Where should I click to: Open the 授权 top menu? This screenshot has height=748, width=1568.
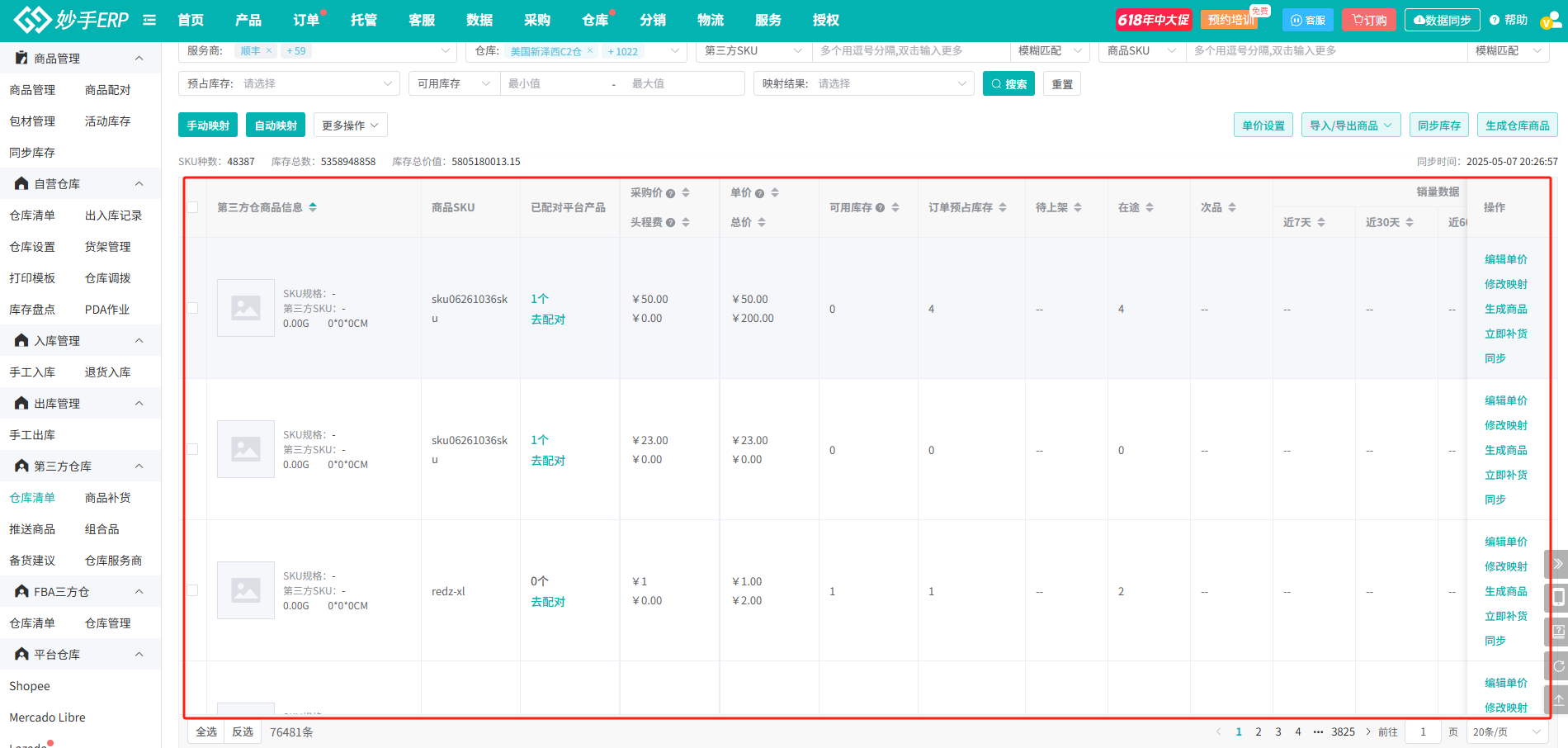(x=826, y=20)
